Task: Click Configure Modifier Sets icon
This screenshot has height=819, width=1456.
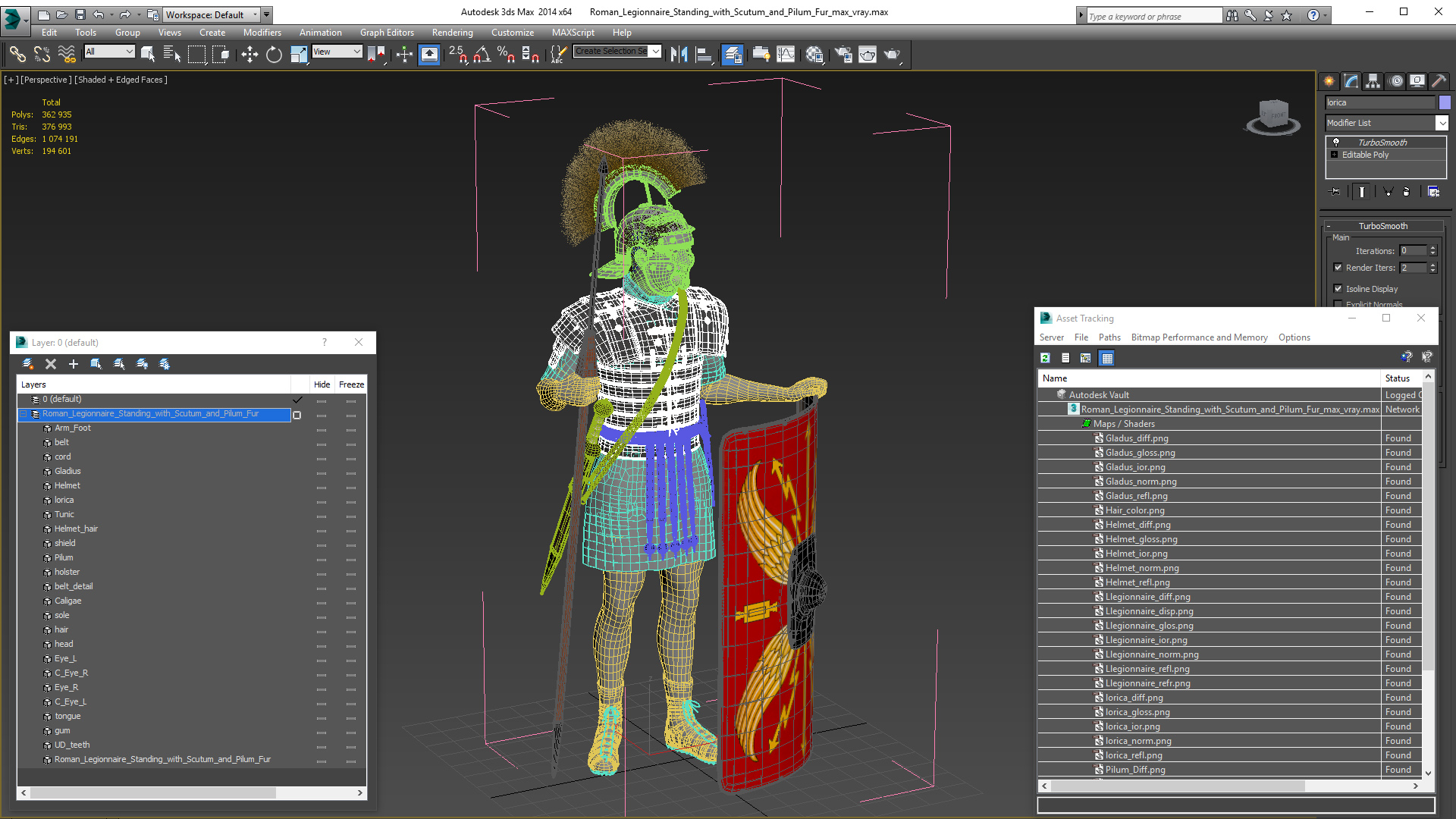Action: point(1433,192)
